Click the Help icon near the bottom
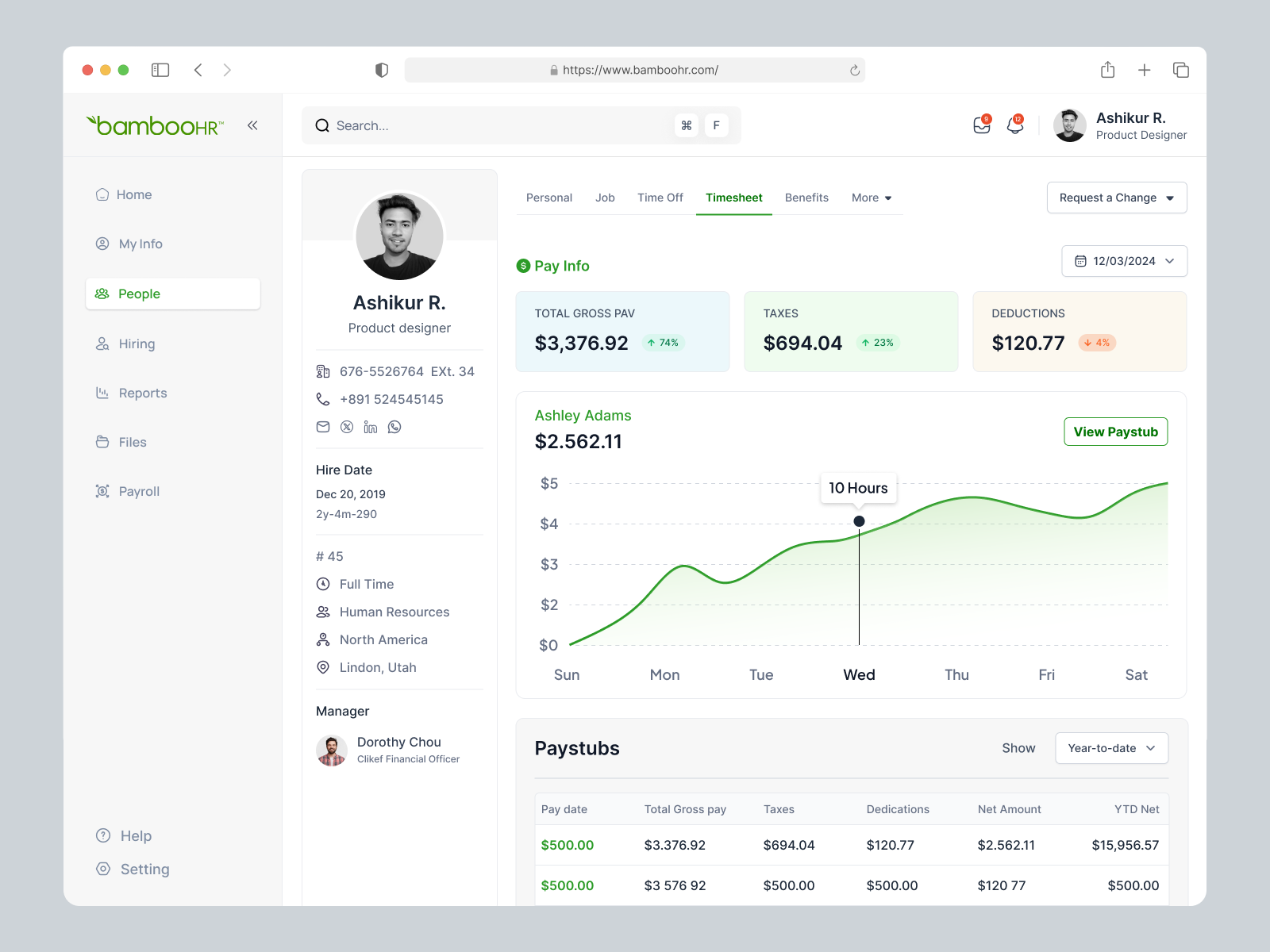This screenshot has height=952, width=1270. (x=103, y=835)
